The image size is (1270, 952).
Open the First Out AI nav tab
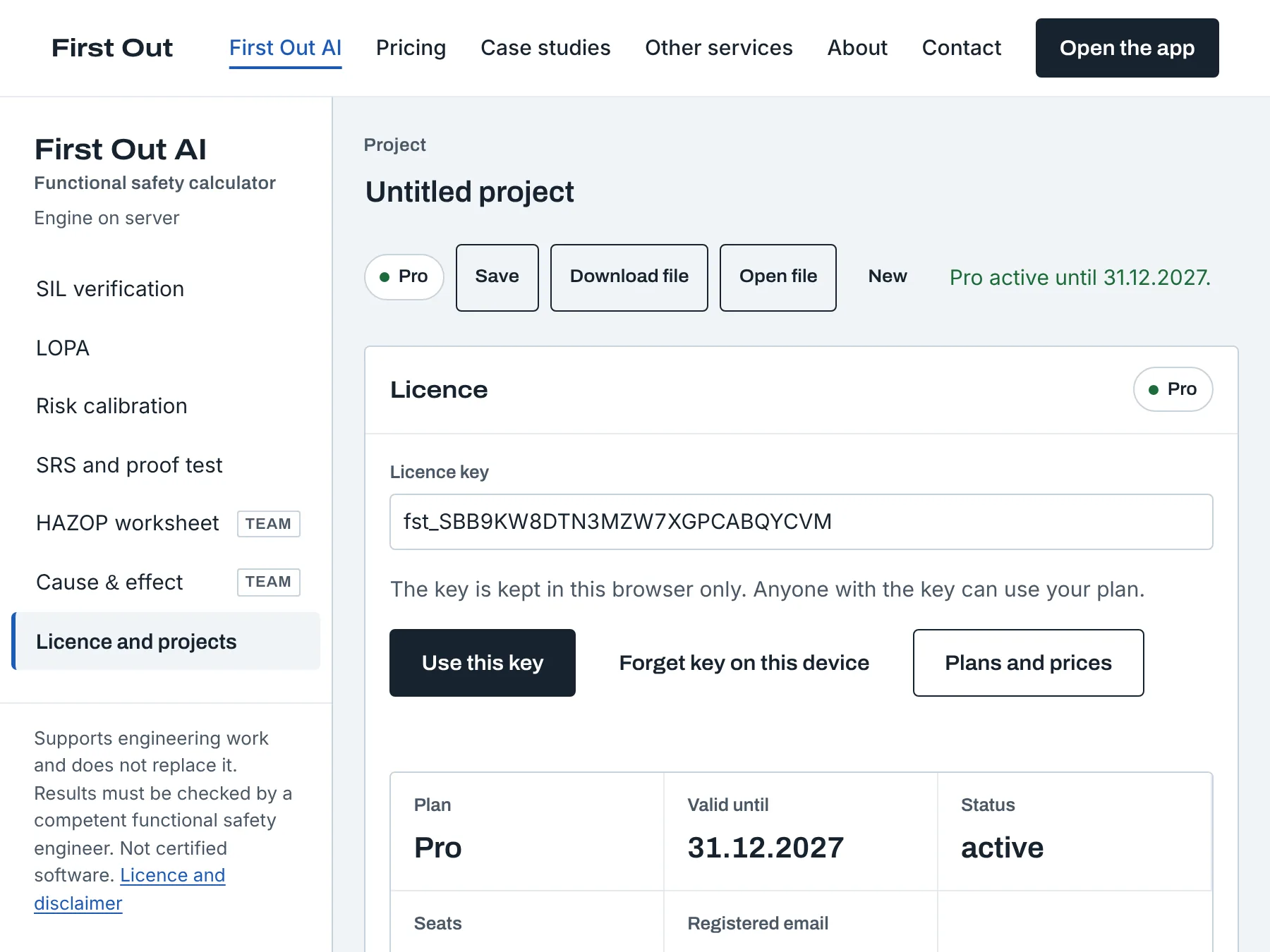(285, 48)
